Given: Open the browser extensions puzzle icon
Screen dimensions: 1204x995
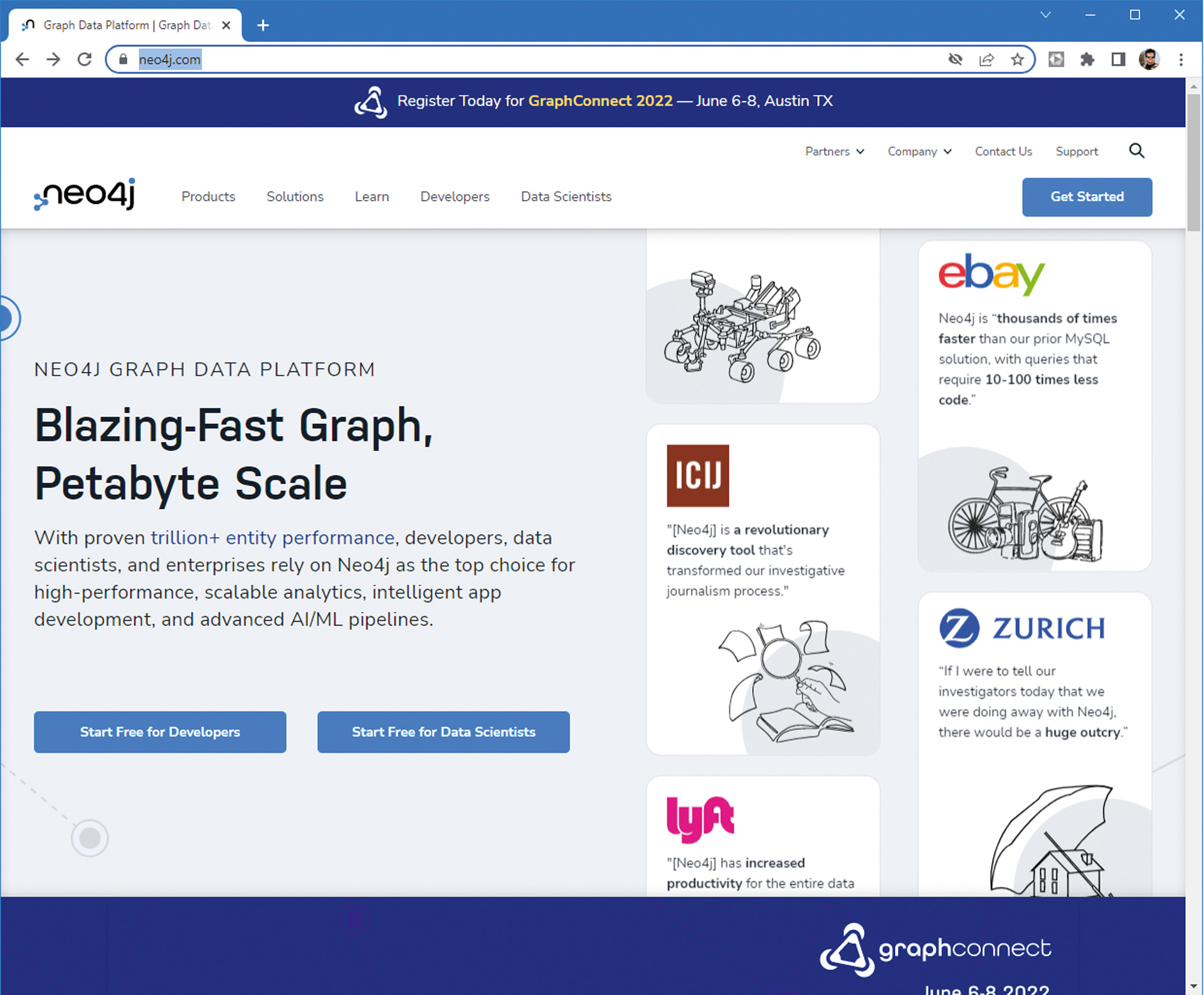Looking at the screenshot, I should tap(1087, 60).
